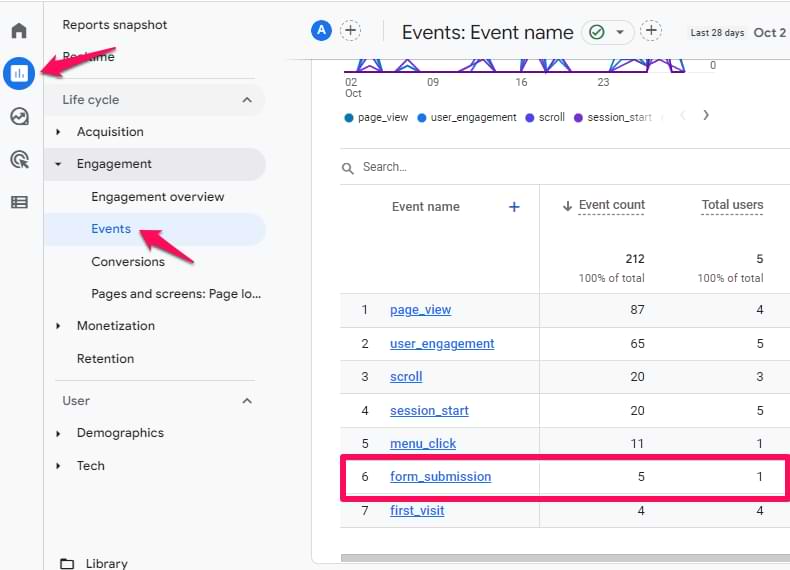
Task: Open Engagement overview report
Action: (158, 197)
